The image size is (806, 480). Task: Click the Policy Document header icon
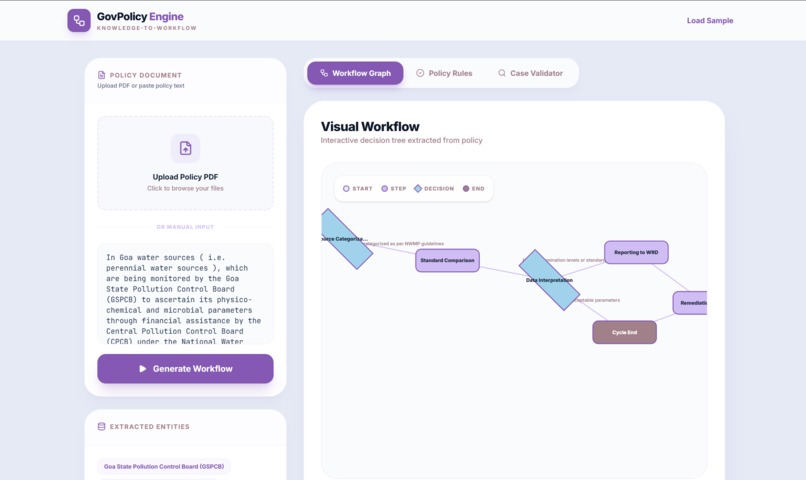pyautogui.click(x=101, y=75)
